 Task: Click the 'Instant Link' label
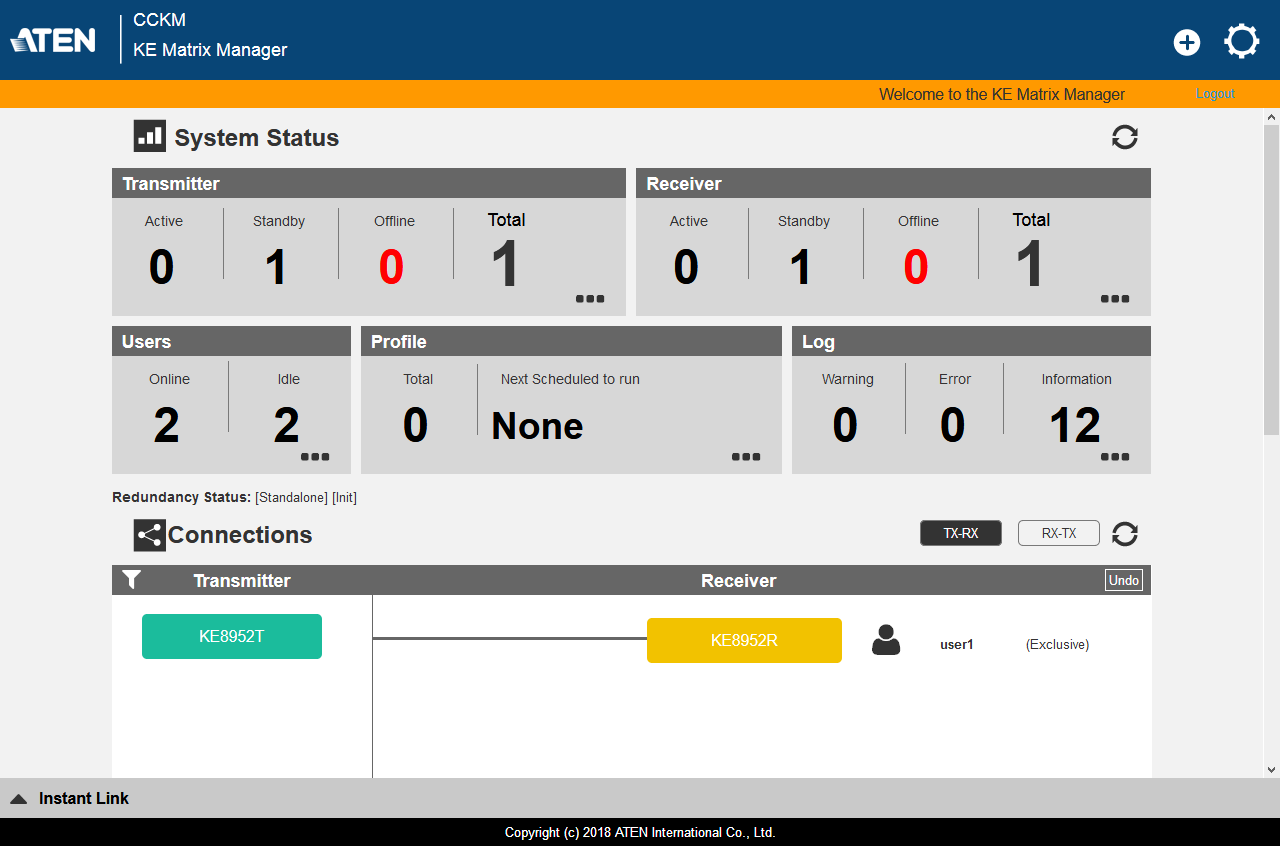pos(84,799)
